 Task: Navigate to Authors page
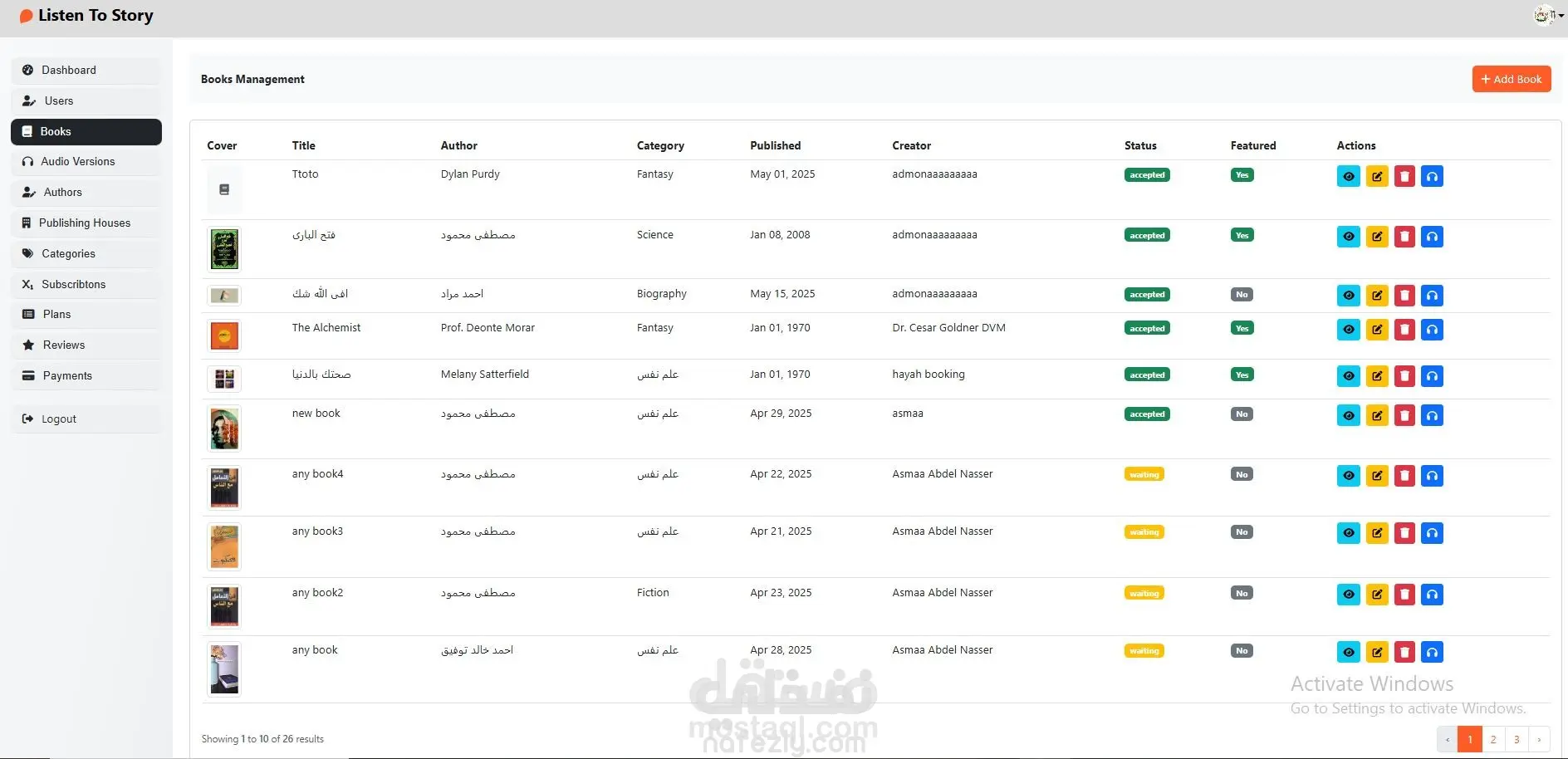86,193
